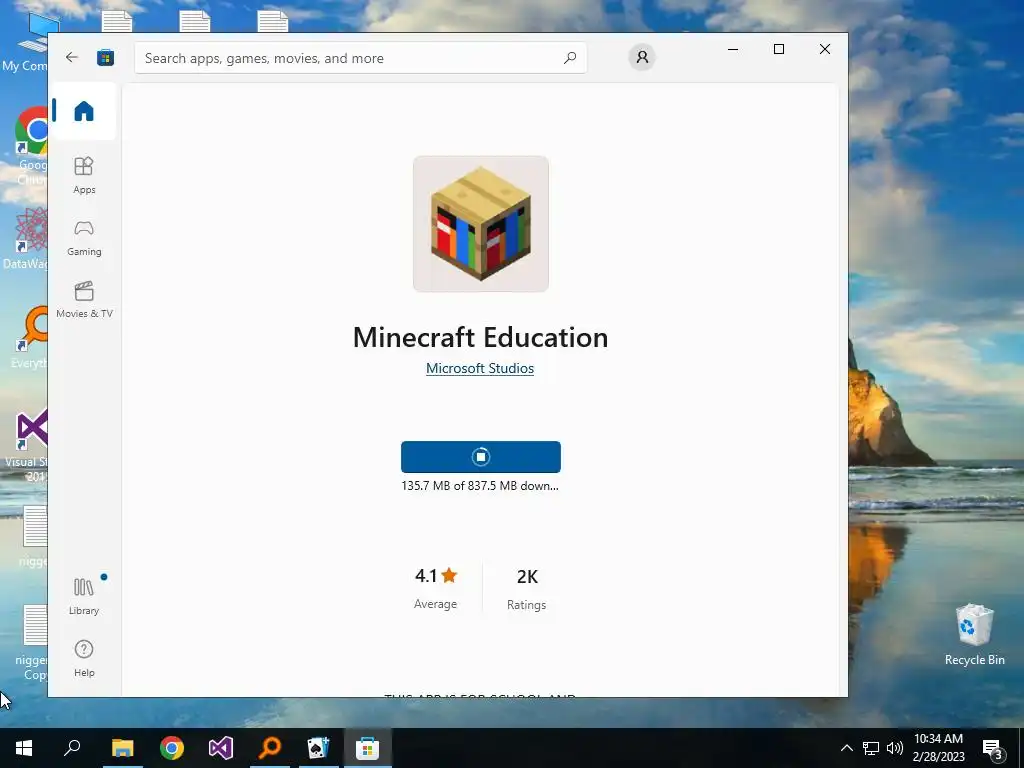Click the Search apps, games, movies field
1024x768 pixels.
click(360, 57)
